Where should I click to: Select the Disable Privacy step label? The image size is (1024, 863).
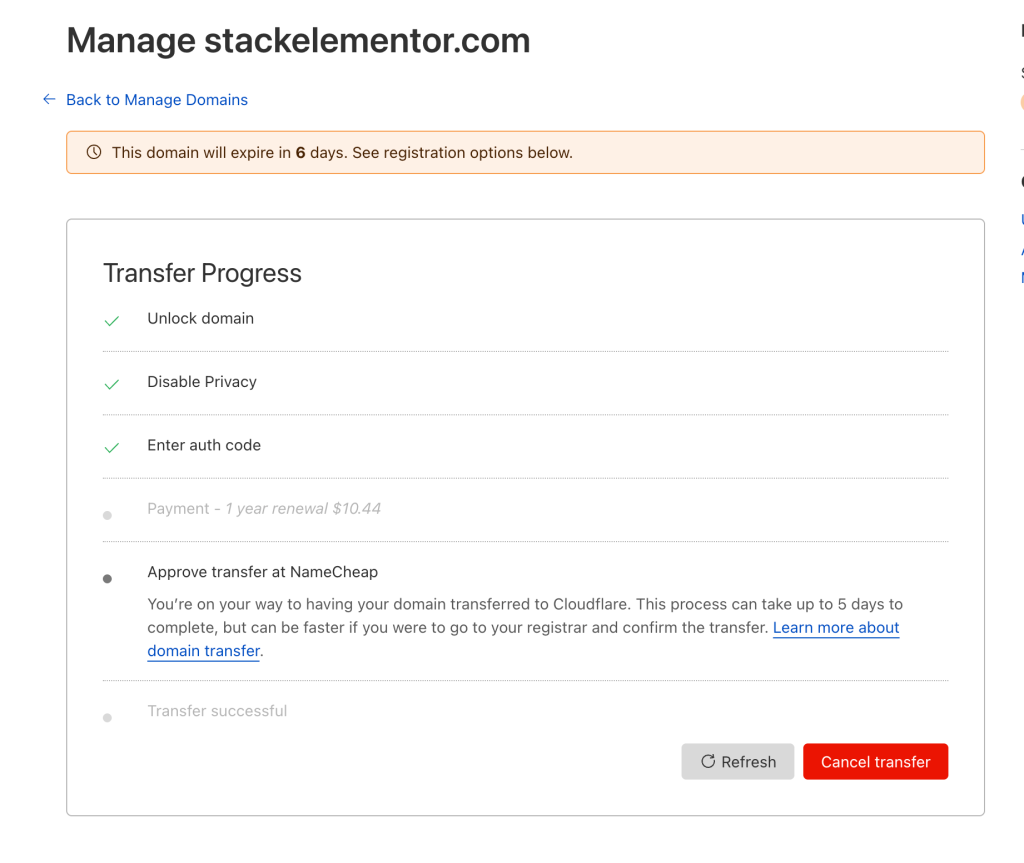202,382
